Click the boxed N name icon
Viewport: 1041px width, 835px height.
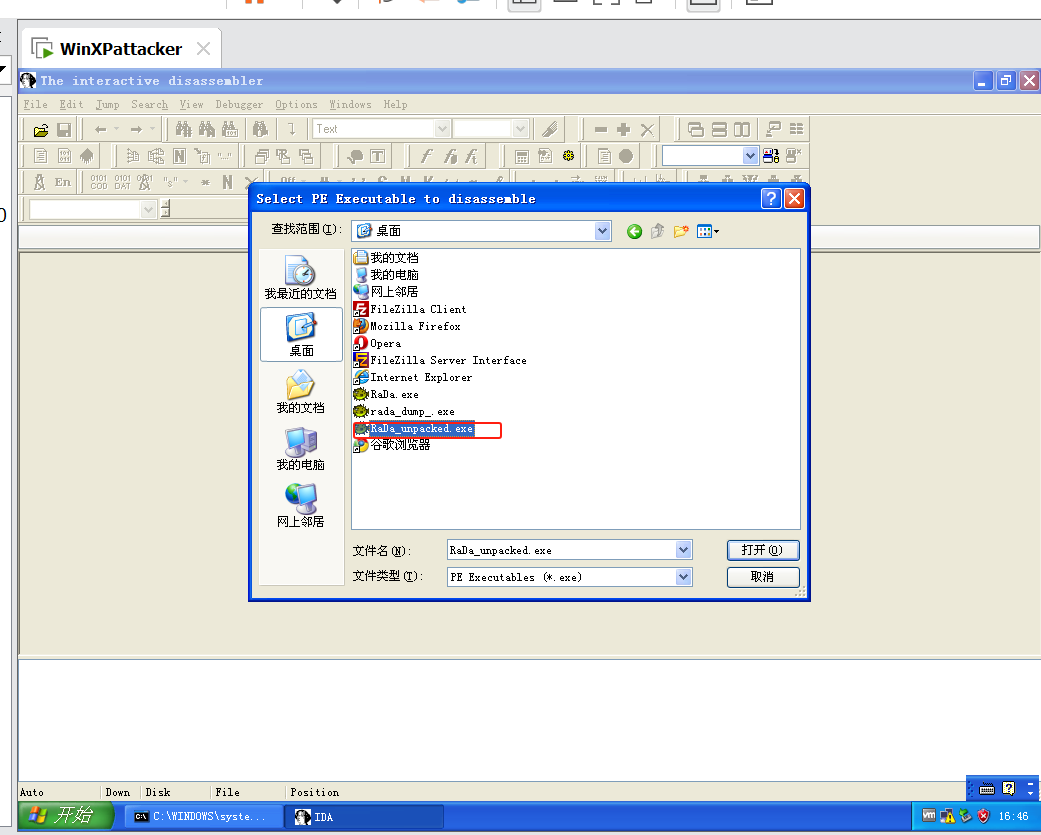point(179,156)
